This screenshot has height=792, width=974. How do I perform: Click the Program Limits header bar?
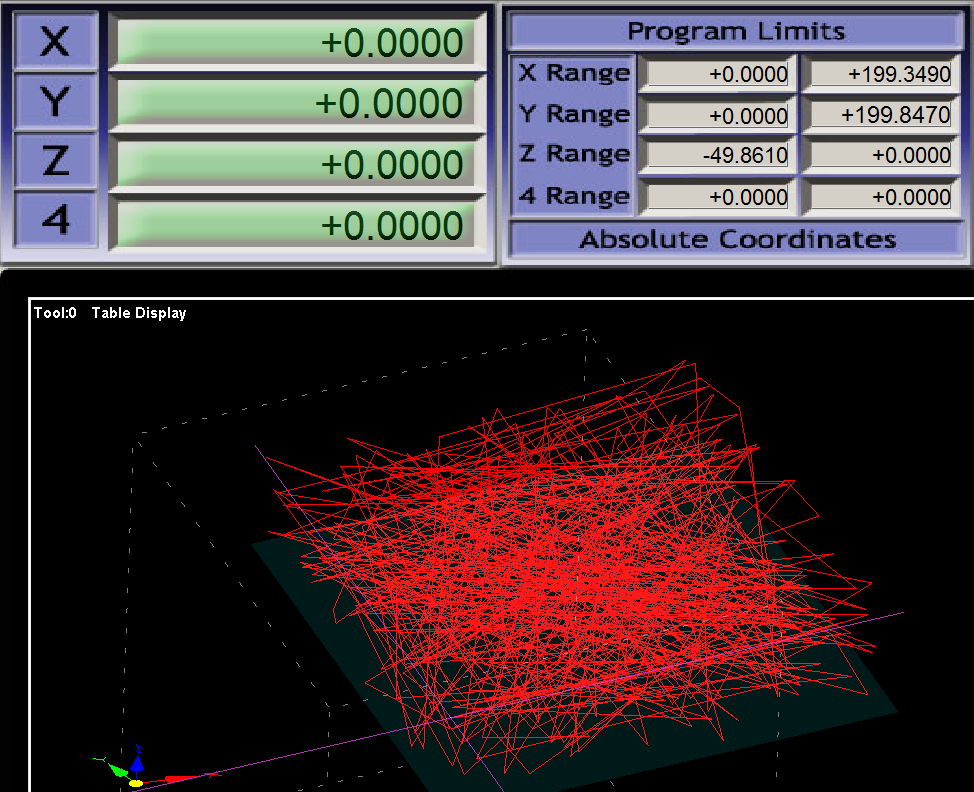[736, 31]
